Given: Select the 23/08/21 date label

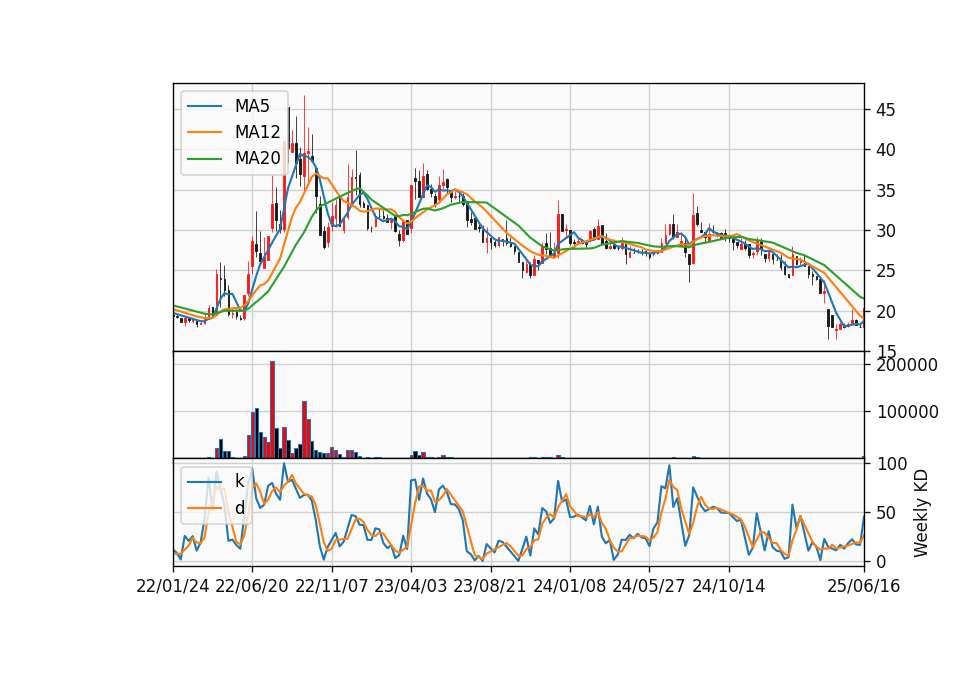Looking at the screenshot, I should (x=490, y=586).
